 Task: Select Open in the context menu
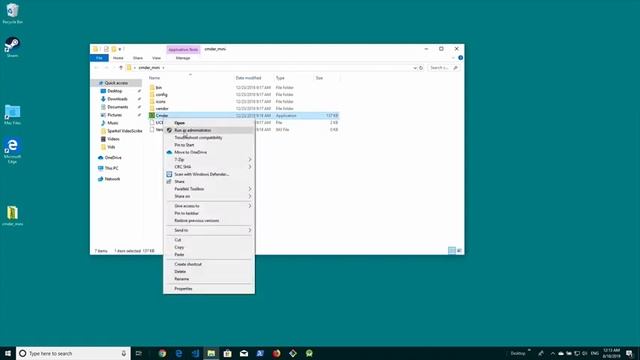(x=209, y=123)
